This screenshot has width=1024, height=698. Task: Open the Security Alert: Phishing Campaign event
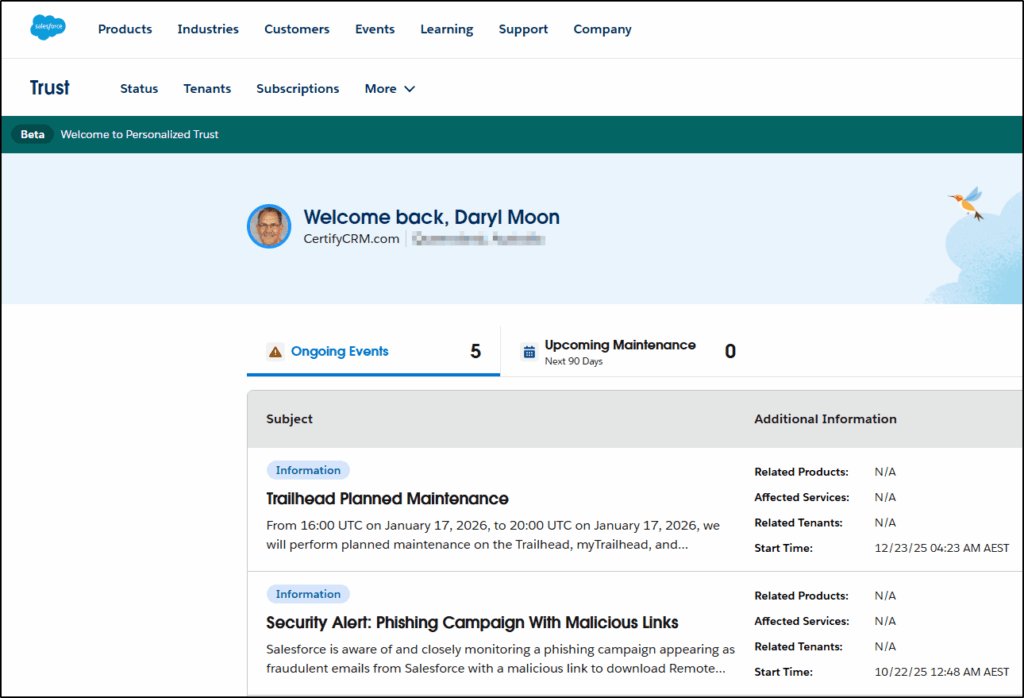pos(470,622)
